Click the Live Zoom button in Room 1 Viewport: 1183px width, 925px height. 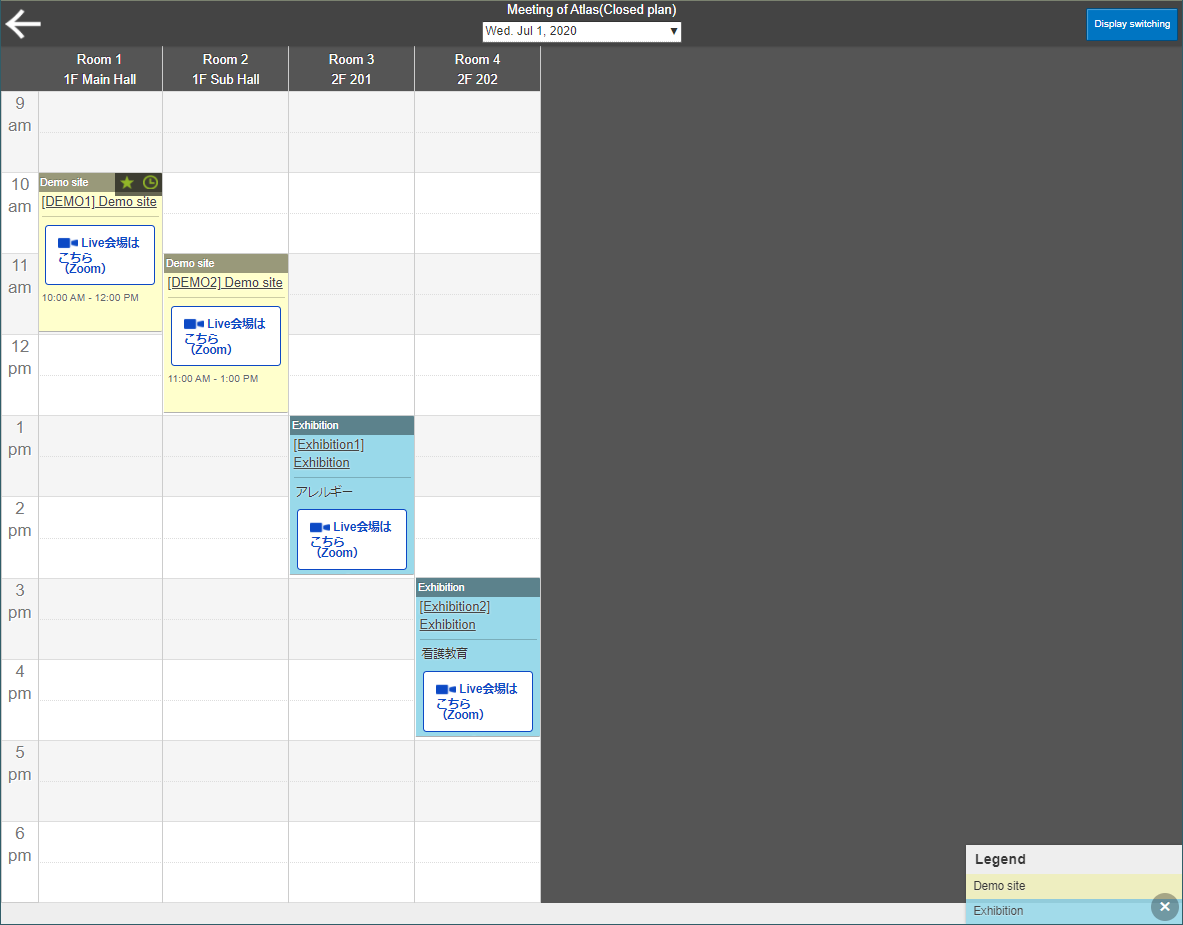(x=100, y=255)
